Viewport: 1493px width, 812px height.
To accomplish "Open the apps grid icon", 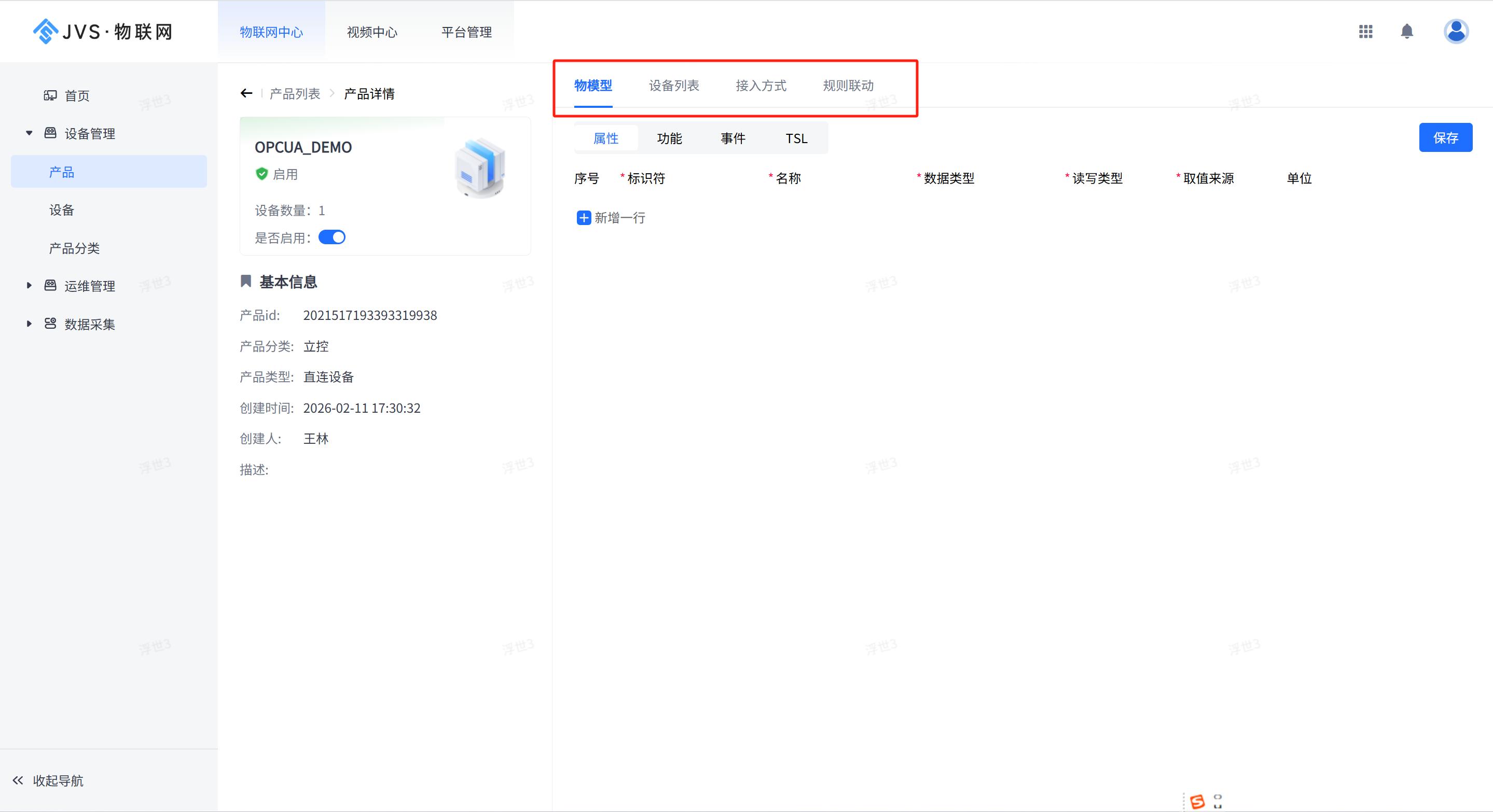I will (x=1365, y=31).
